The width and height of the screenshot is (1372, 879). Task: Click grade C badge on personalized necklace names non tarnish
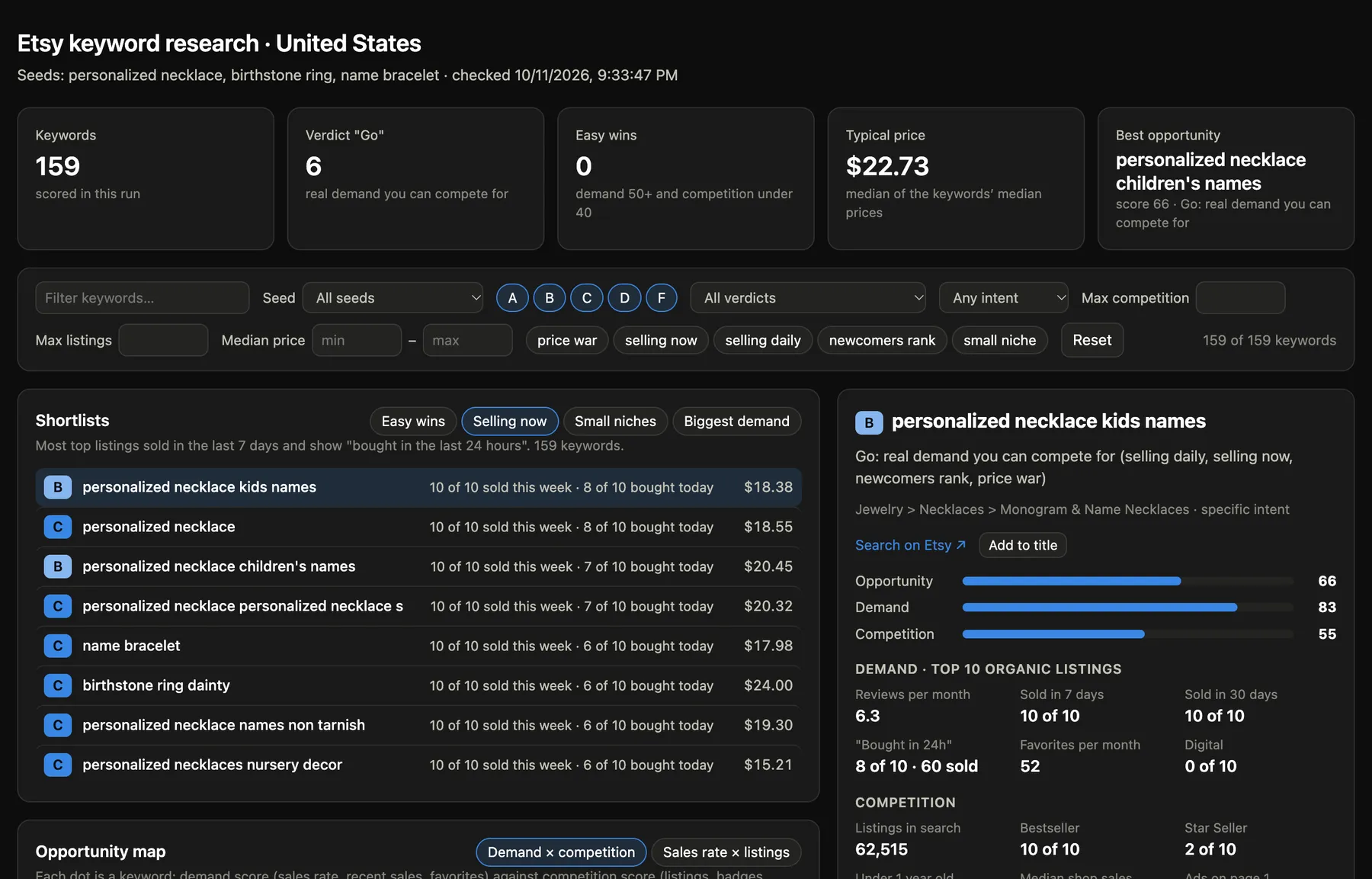click(x=58, y=725)
